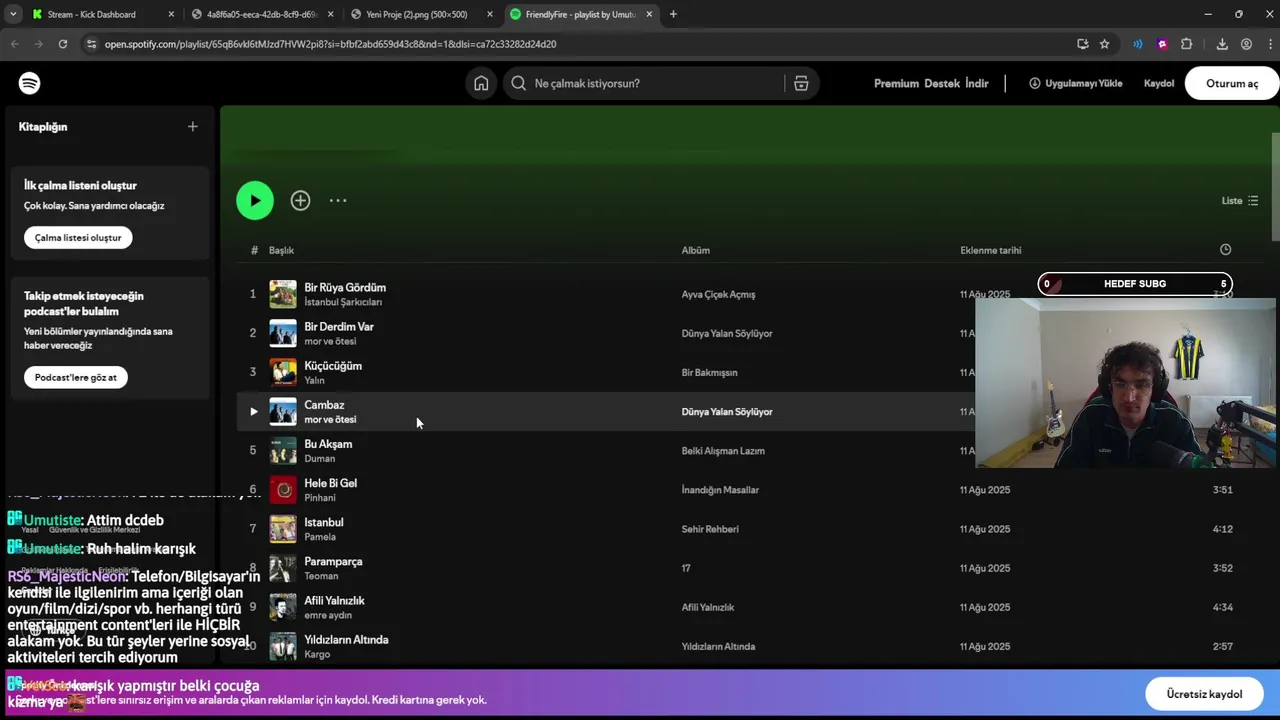Image resolution: width=1280 pixels, height=720 pixels.
Task: Open the Premium link
Action: [x=896, y=83]
